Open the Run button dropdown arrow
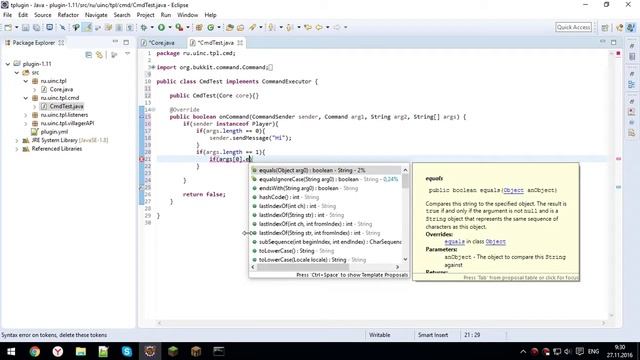The width and height of the screenshot is (640, 360). click(x=170, y=27)
